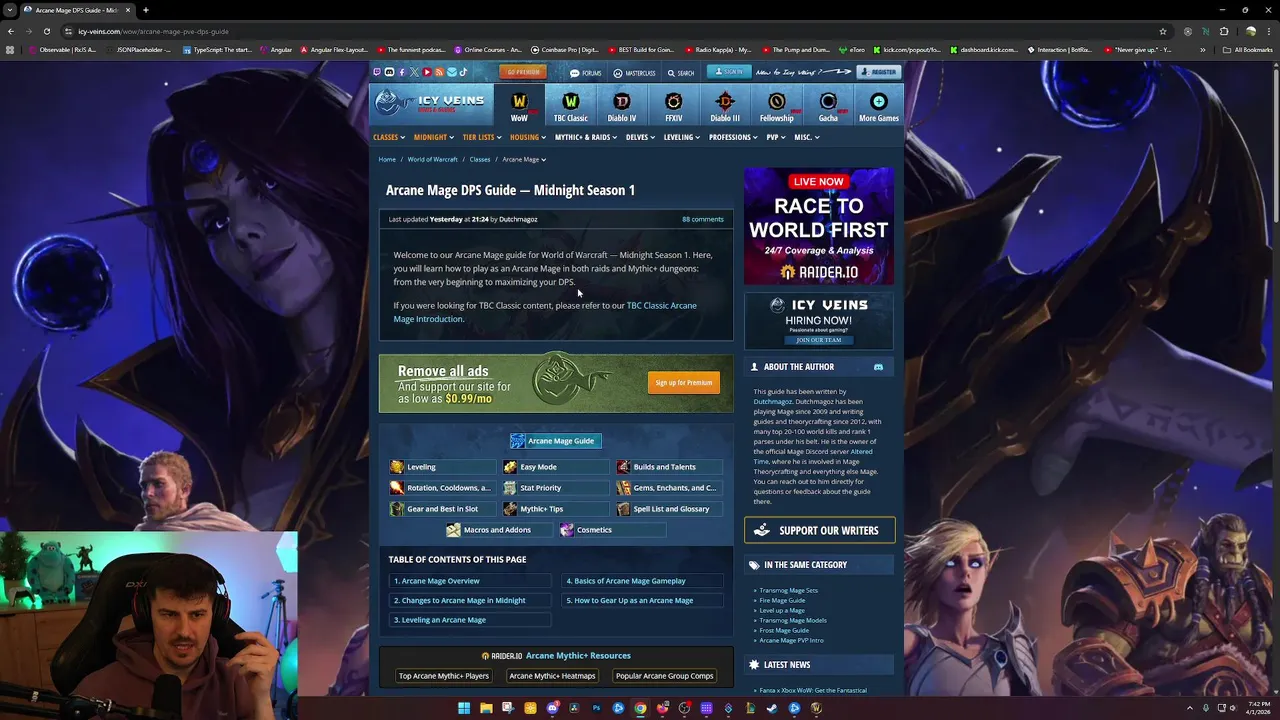The width and height of the screenshot is (1280, 720).
Task: Click the Register button
Action: pyautogui.click(x=879, y=72)
